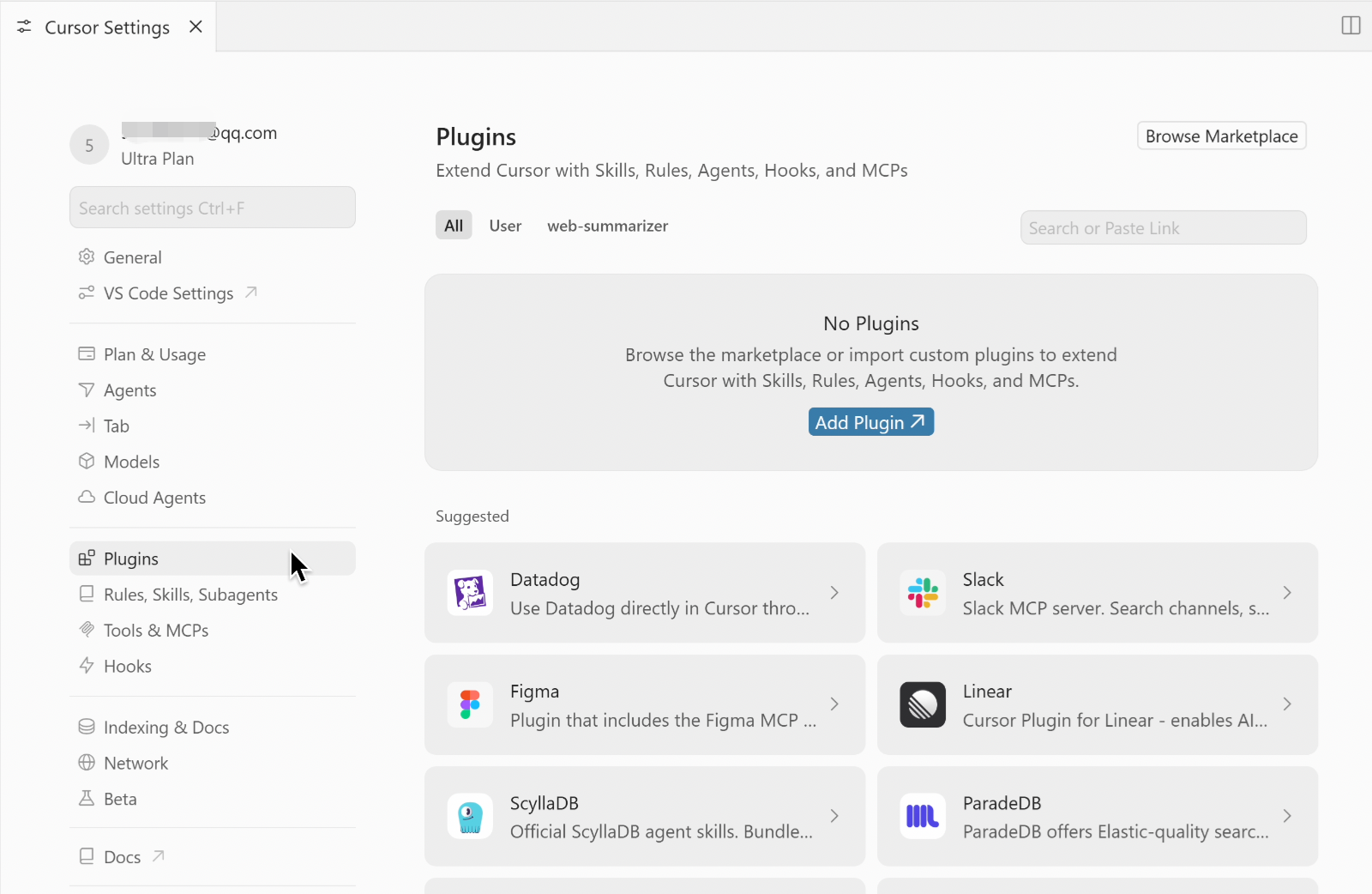Click the Add Plugin button
This screenshot has width=1372, height=894.
[x=870, y=422]
